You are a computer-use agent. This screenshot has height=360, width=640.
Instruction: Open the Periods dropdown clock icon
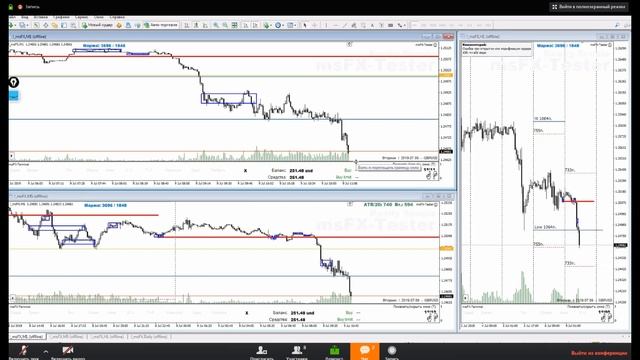[279, 25]
